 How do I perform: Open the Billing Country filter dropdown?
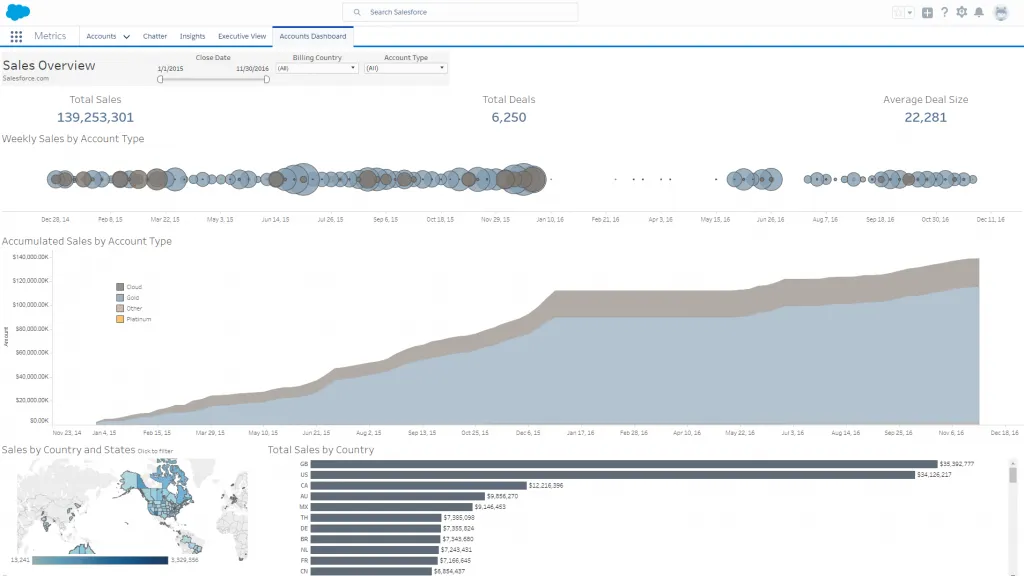pyautogui.click(x=316, y=68)
